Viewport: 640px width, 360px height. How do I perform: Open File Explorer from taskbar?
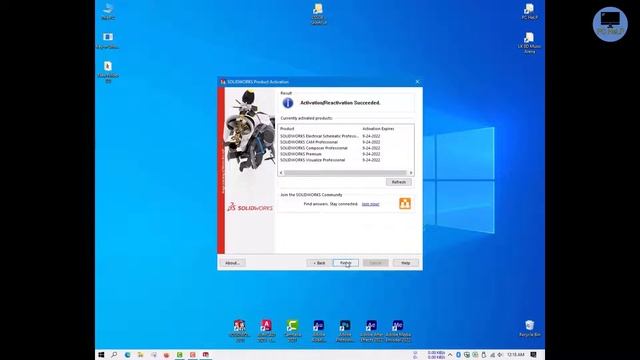140,355
